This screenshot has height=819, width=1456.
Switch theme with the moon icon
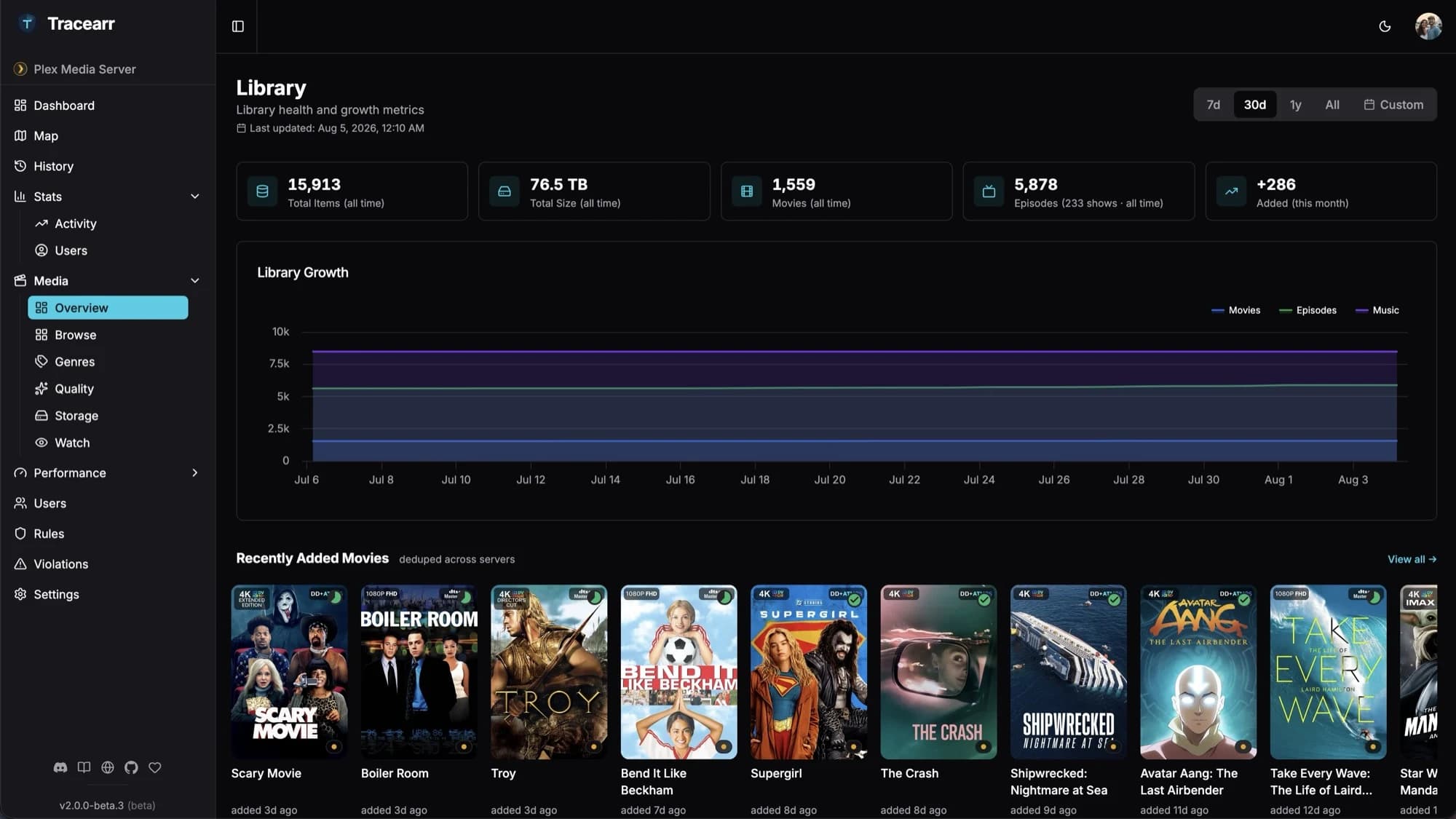pyautogui.click(x=1385, y=26)
